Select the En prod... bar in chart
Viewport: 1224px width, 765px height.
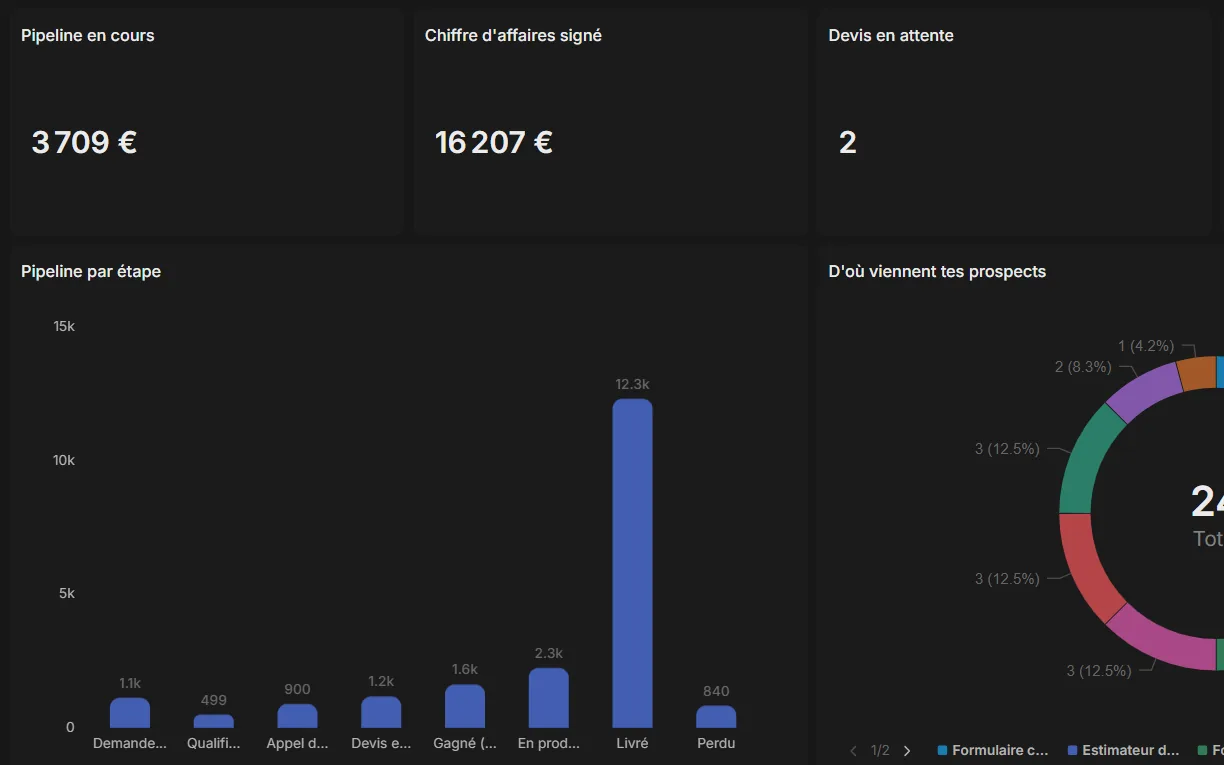pyautogui.click(x=548, y=698)
